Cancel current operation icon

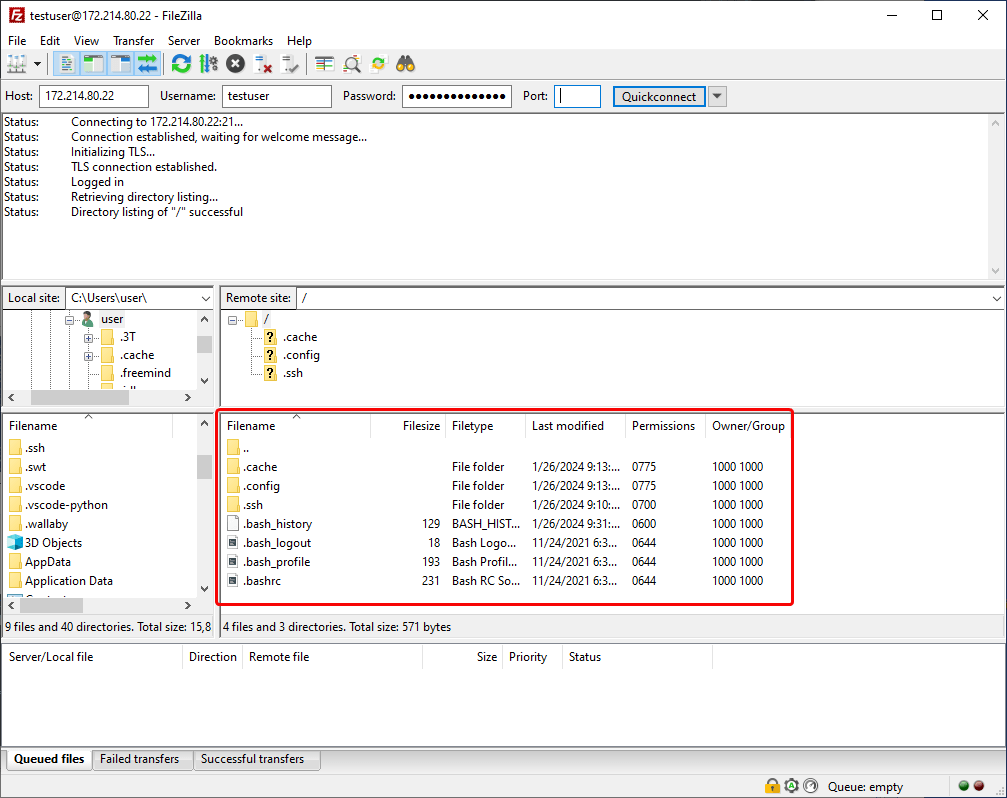point(236,64)
